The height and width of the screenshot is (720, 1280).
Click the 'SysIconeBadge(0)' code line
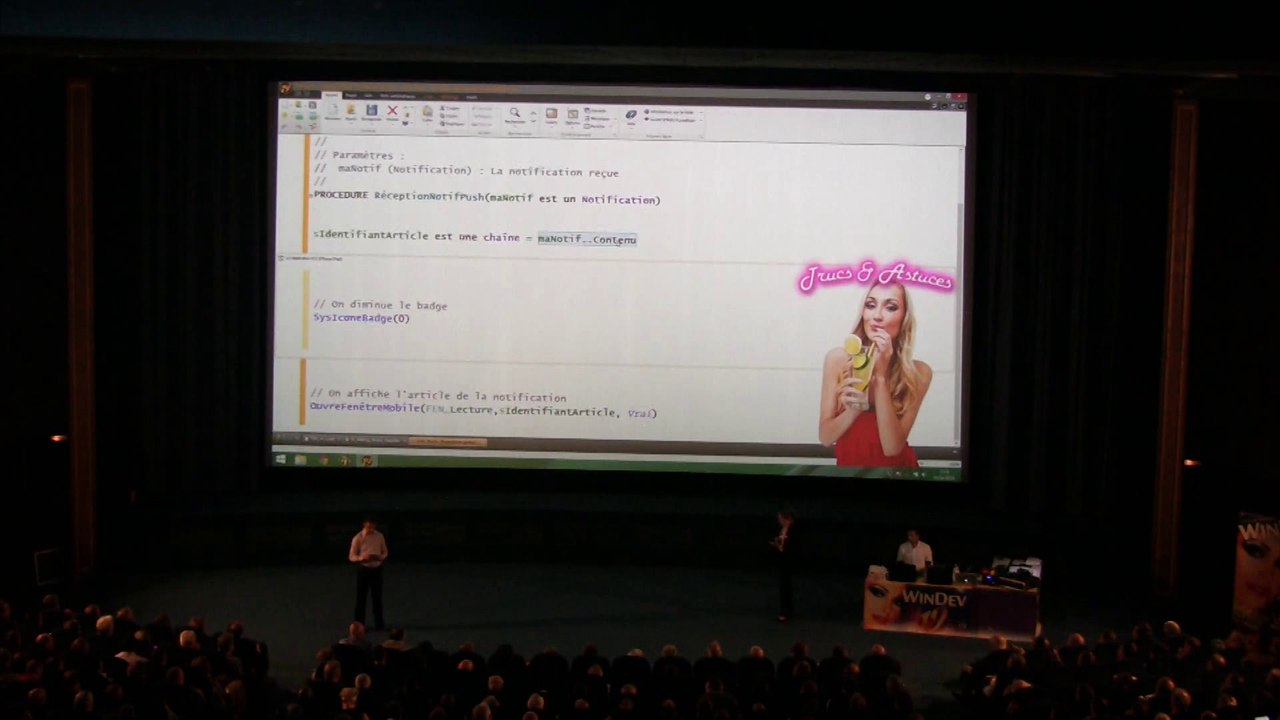click(x=361, y=318)
